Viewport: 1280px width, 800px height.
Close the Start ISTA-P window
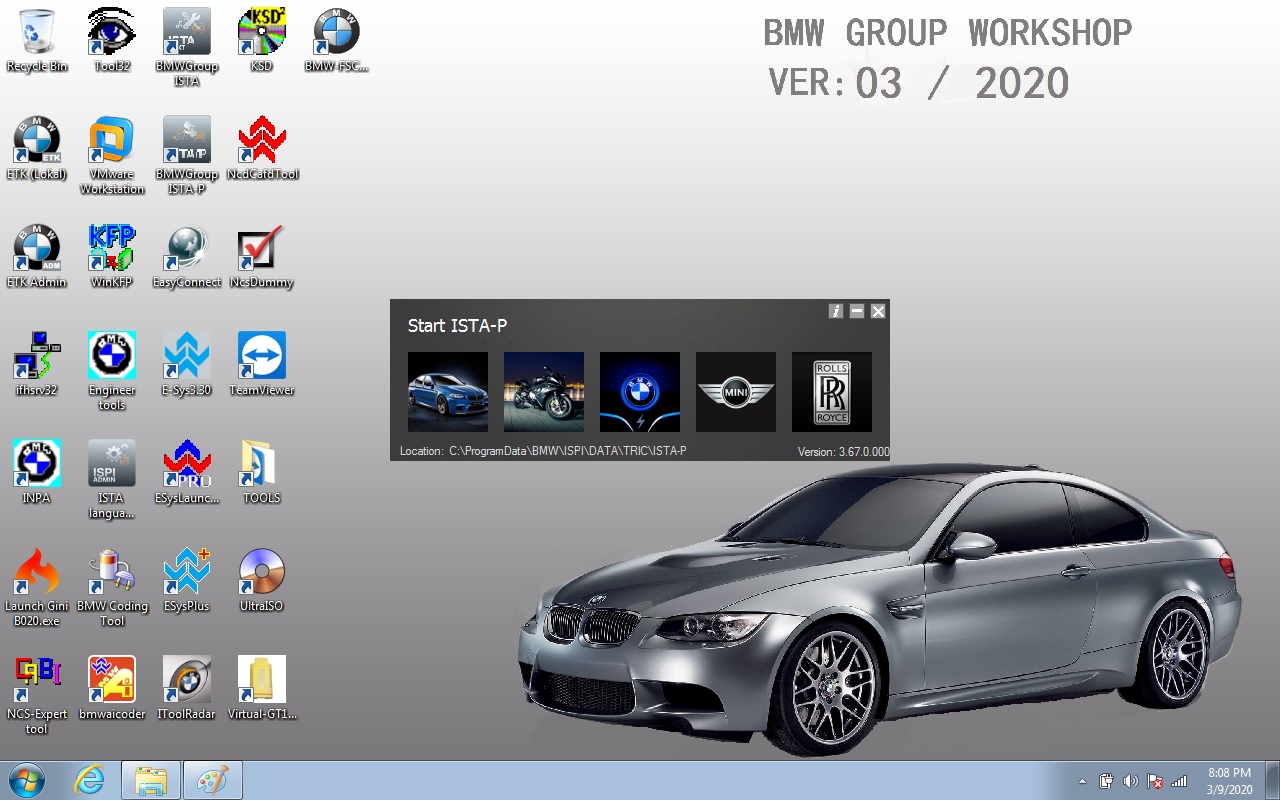878,311
